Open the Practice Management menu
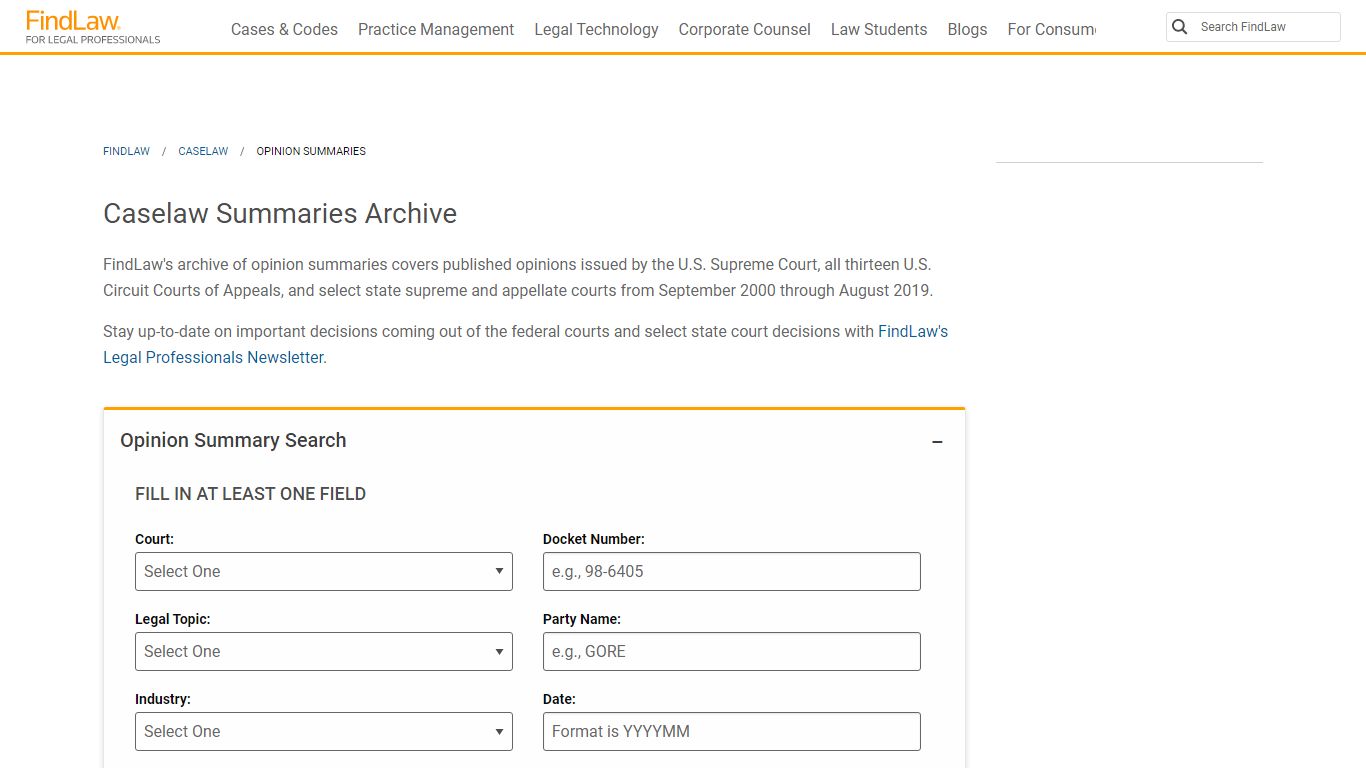Image resolution: width=1366 pixels, height=768 pixels. (436, 29)
